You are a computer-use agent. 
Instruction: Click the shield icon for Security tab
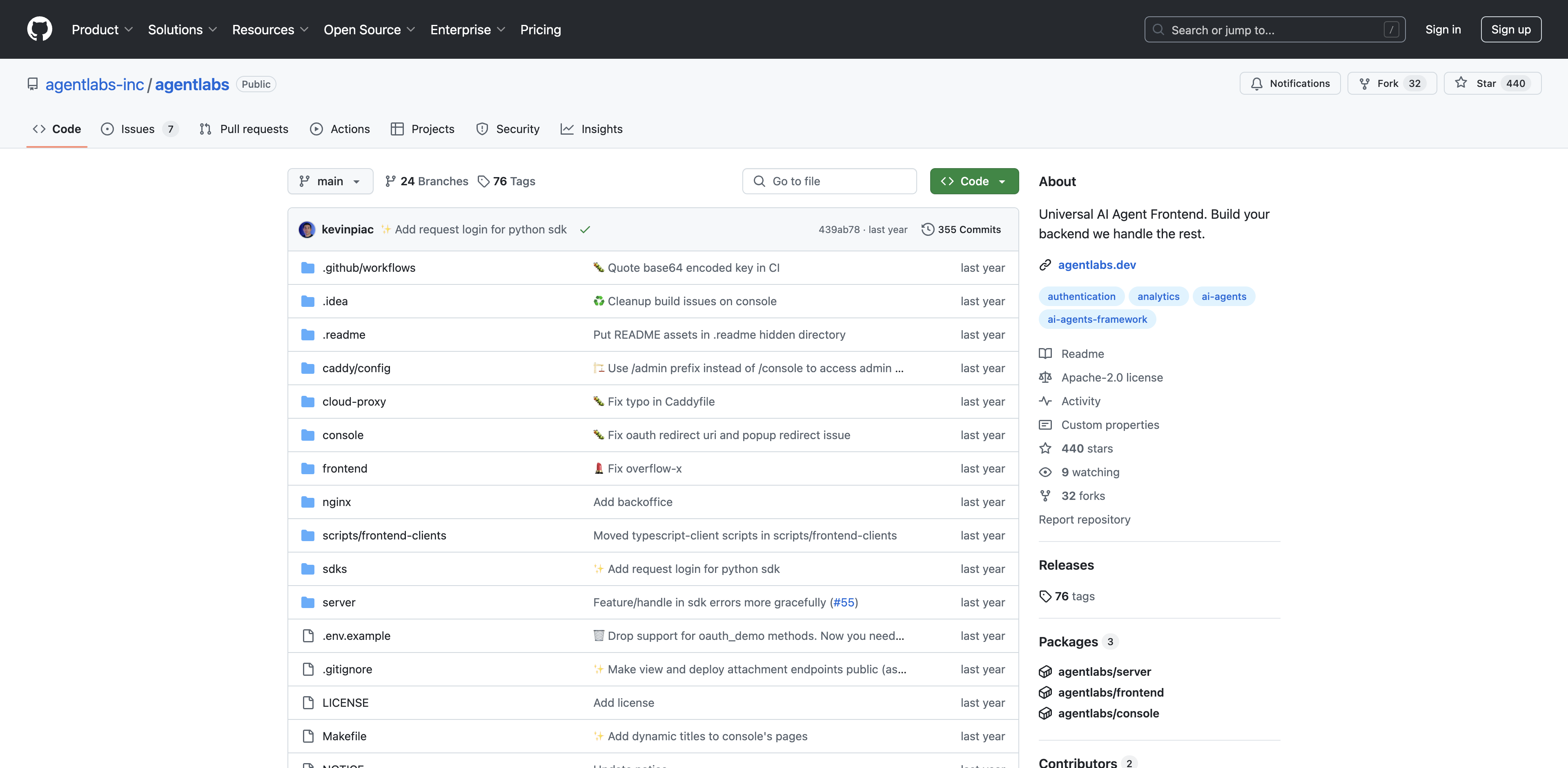(482, 128)
